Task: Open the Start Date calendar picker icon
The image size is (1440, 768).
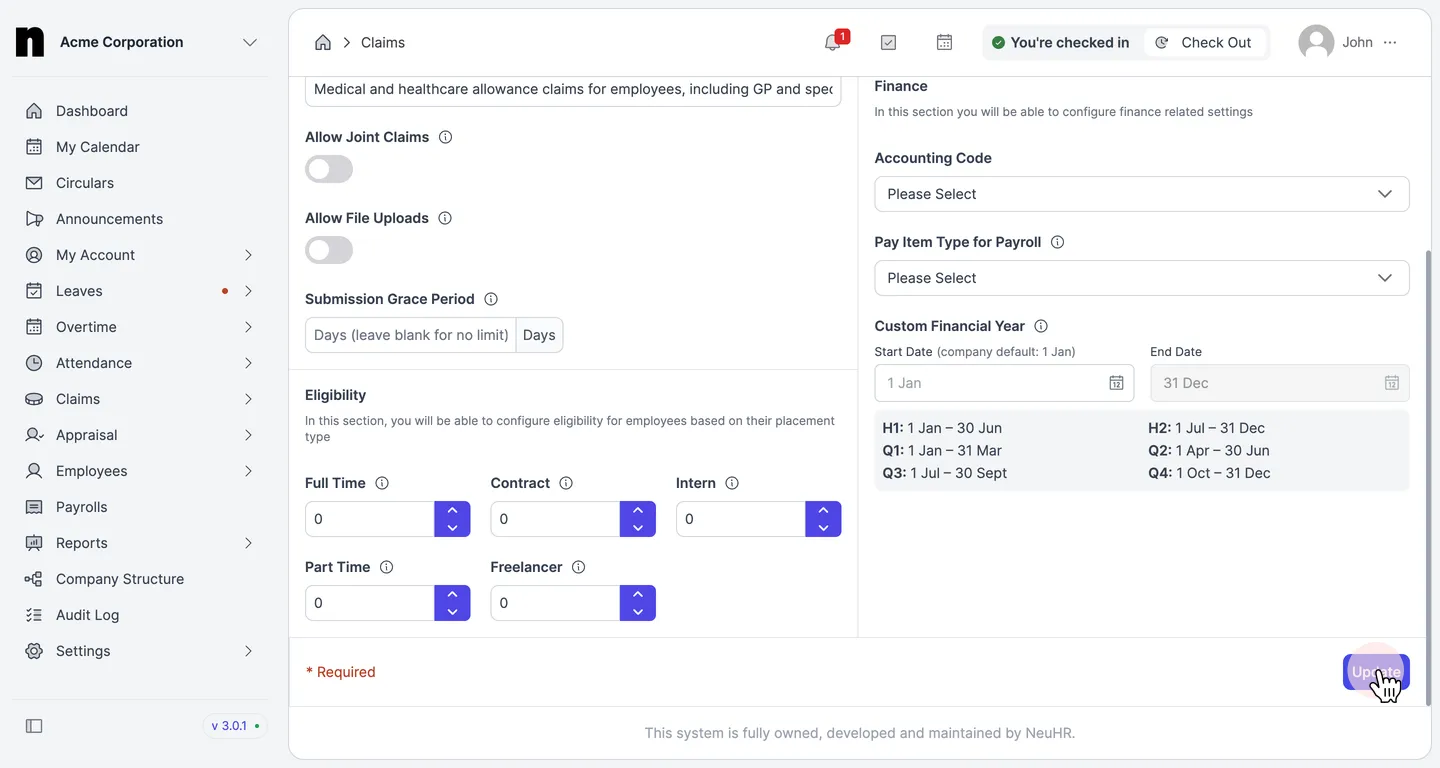Action: pos(1116,383)
